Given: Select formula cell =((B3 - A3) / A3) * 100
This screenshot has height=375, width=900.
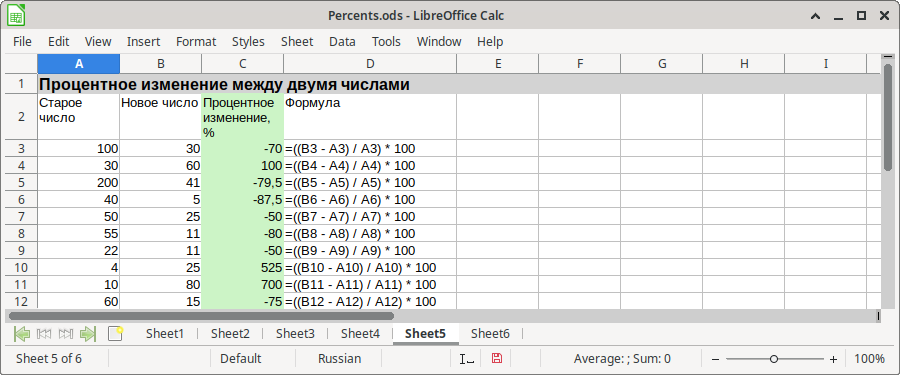Looking at the screenshot, I should point(370,149).
